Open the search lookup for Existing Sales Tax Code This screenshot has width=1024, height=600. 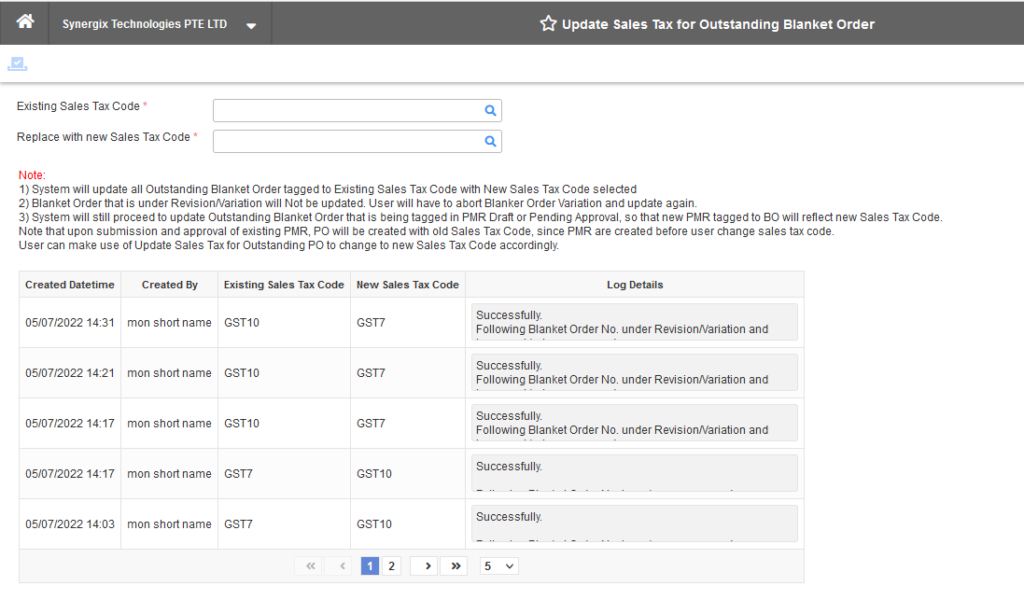coord(489,110)
